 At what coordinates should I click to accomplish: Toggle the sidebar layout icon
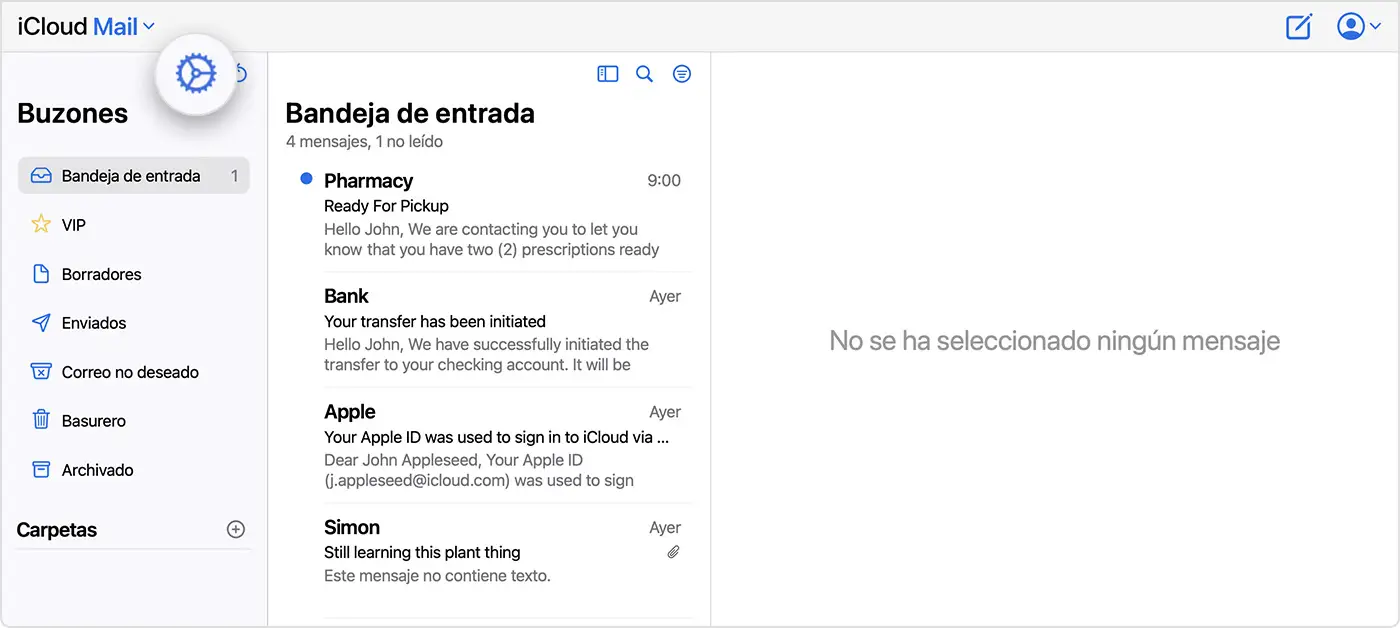[608, 74]
